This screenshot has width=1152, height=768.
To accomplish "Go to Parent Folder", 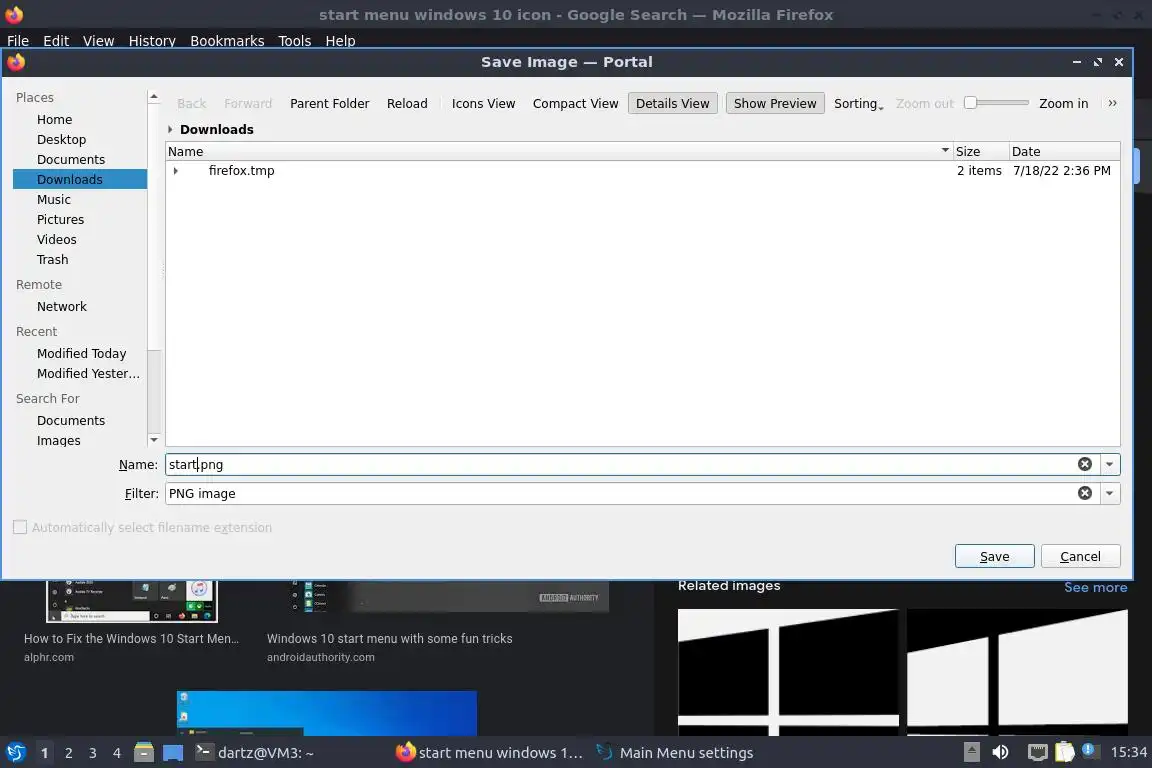I will point(329,104).
